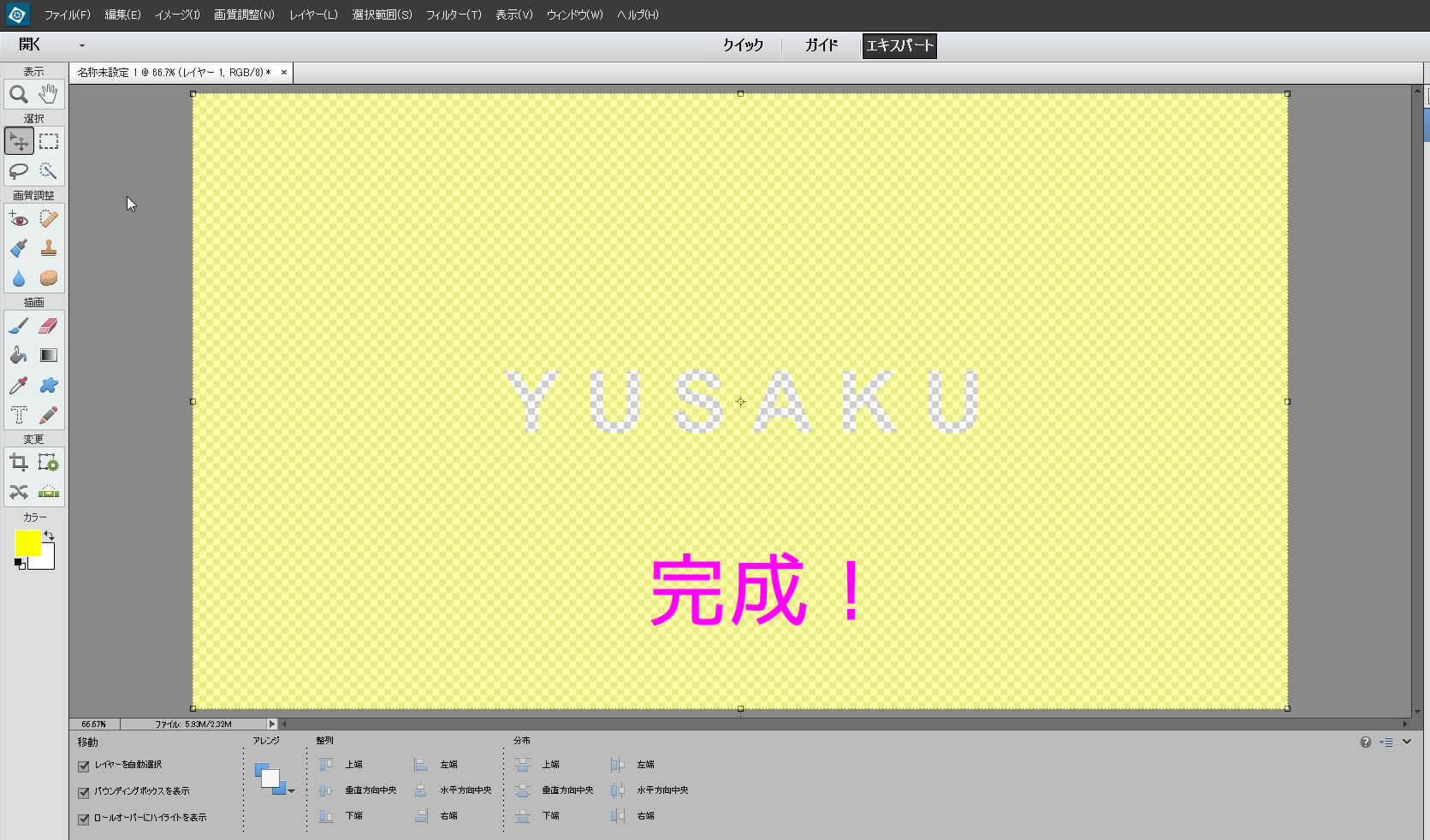Select the Lasso tool
Screen dimensions: 1430x840
(19, 171)
